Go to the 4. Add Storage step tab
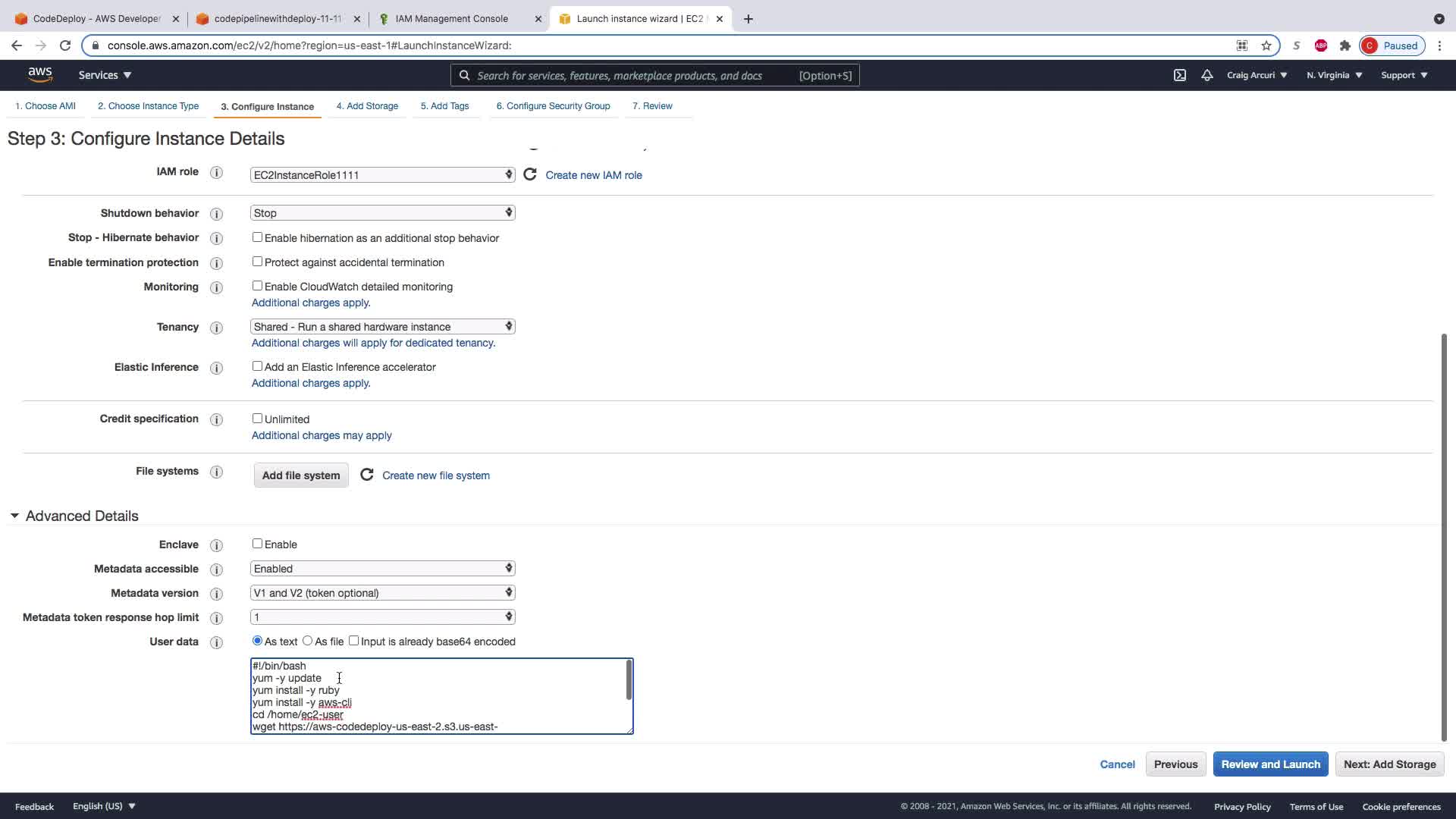This screenshot has width=1456, height=819. tap(367, 106)
